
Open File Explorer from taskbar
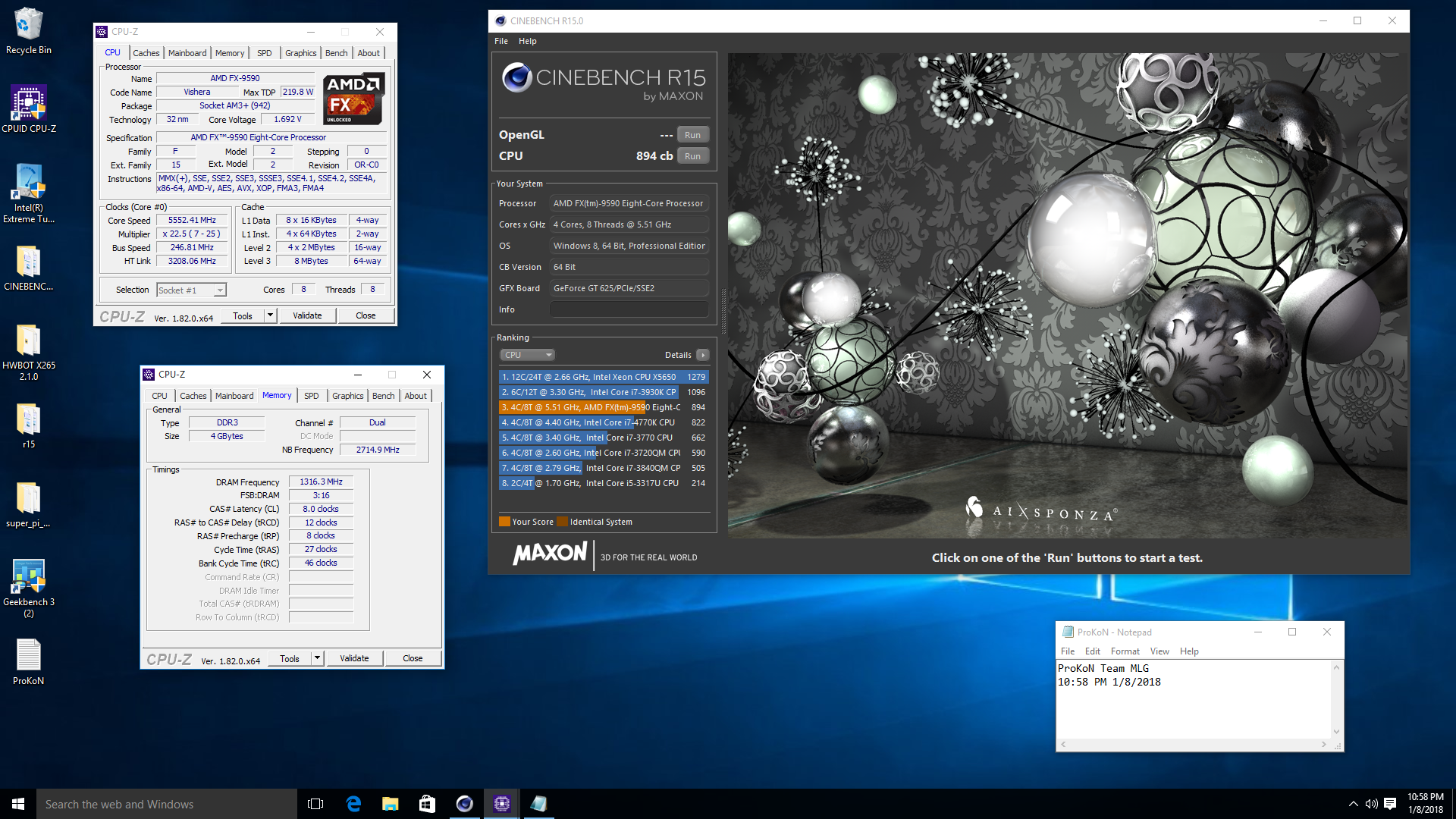tap(390, 804)
